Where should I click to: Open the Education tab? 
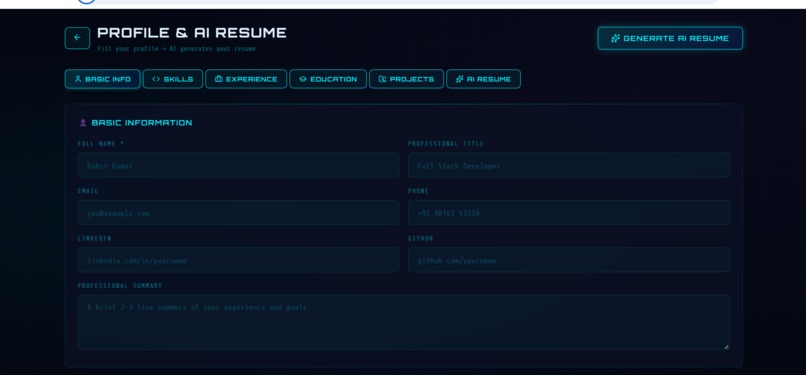pos(328,79)
